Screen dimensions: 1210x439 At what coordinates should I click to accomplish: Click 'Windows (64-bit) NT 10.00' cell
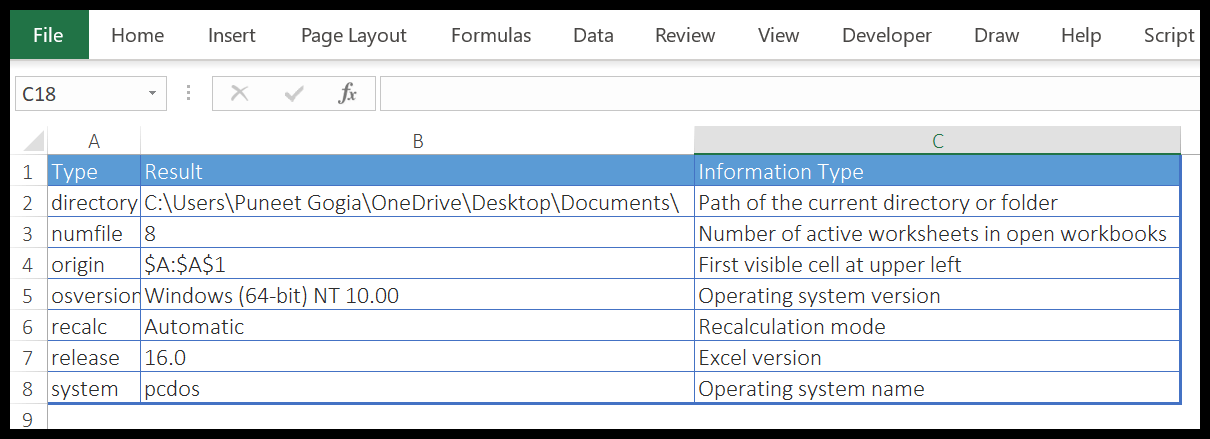pyautogui.click(x=418, y=295)
